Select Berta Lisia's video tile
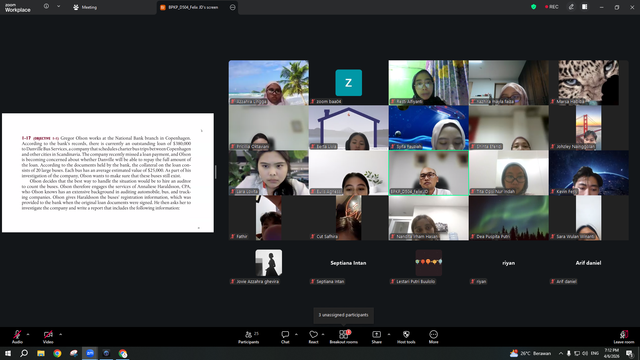The width and height of the screenshot is (640, 360). [348, 128]
